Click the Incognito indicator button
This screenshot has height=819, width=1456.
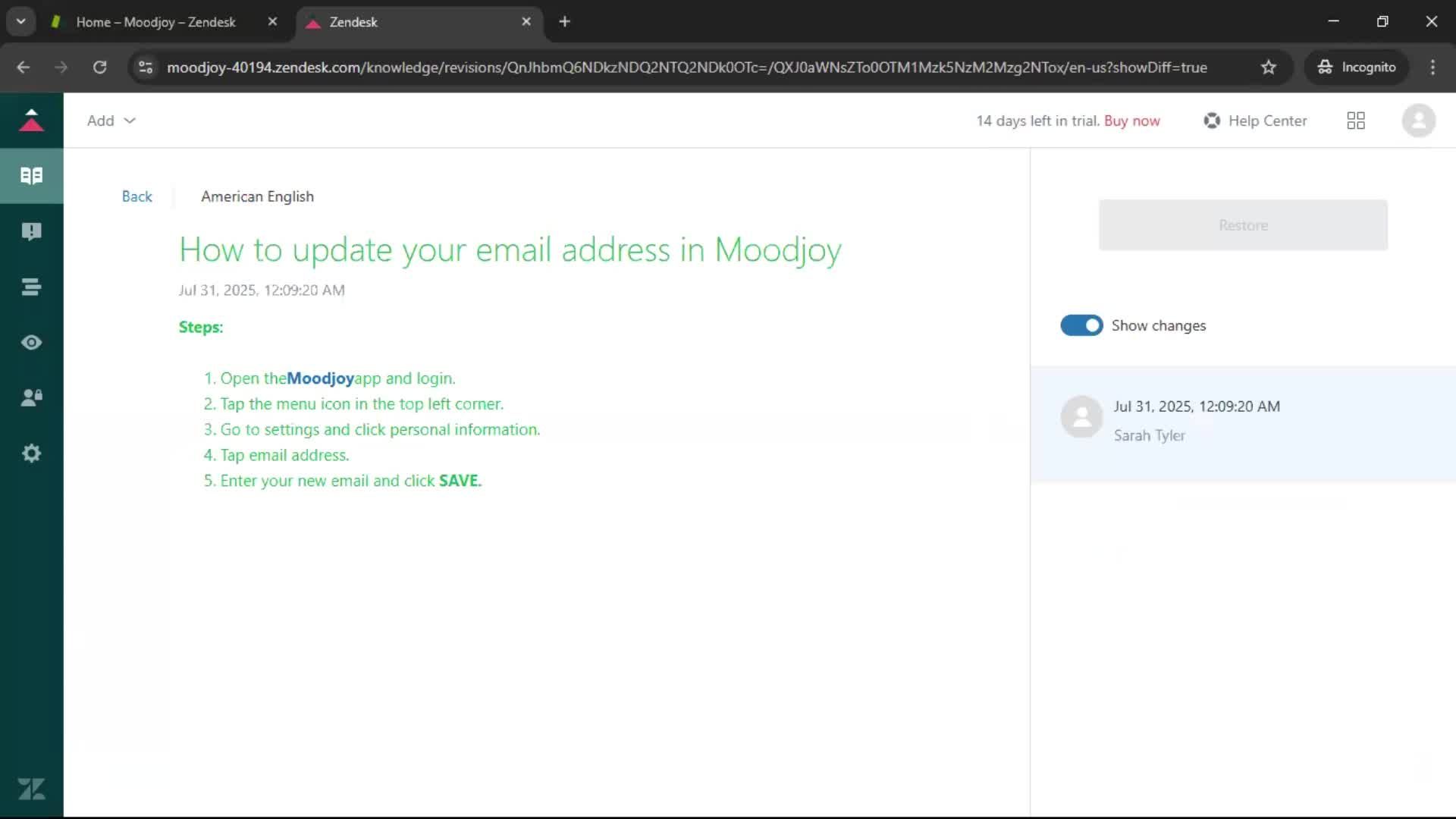click(x=1357, y=67)
